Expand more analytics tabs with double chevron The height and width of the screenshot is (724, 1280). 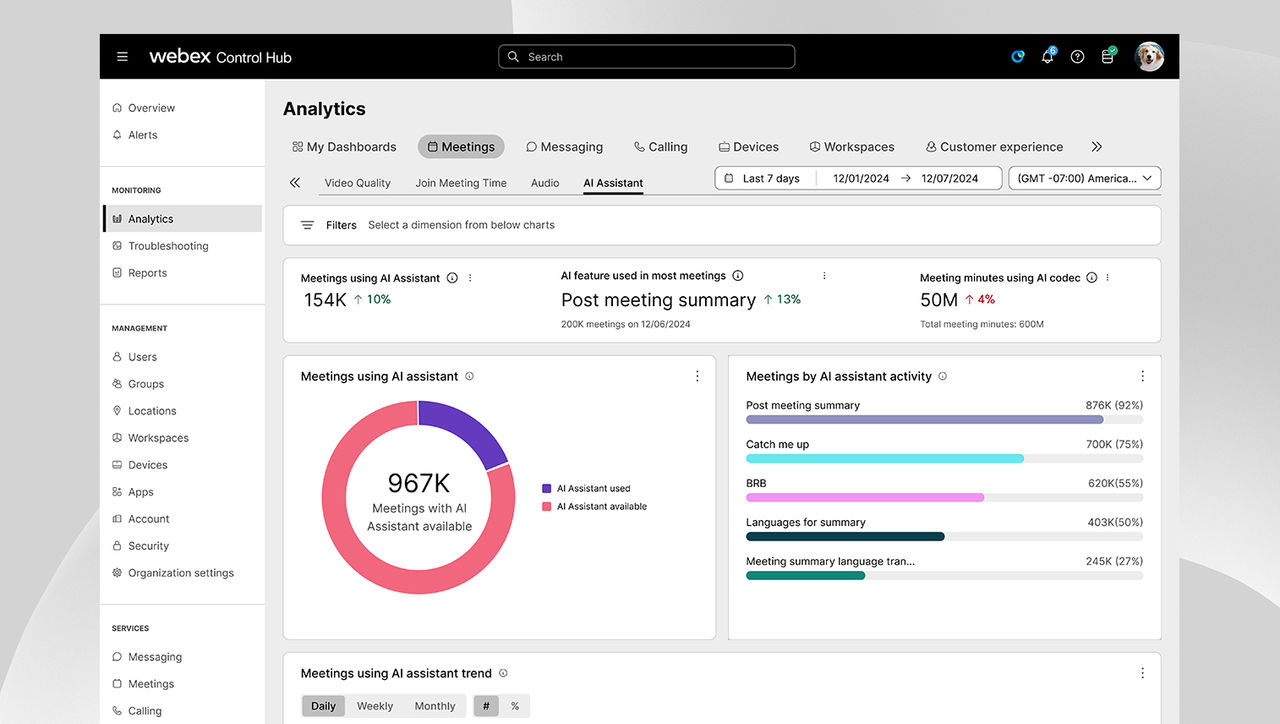tap(1096, 147)
